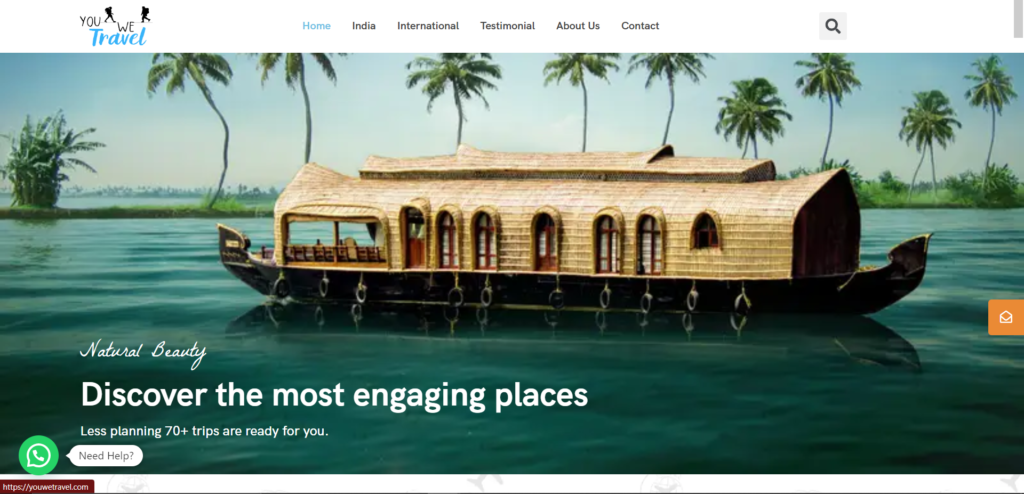Select the Testimonial menu item
This screenshot has height=494, width=1024.
tap(507, 26)
